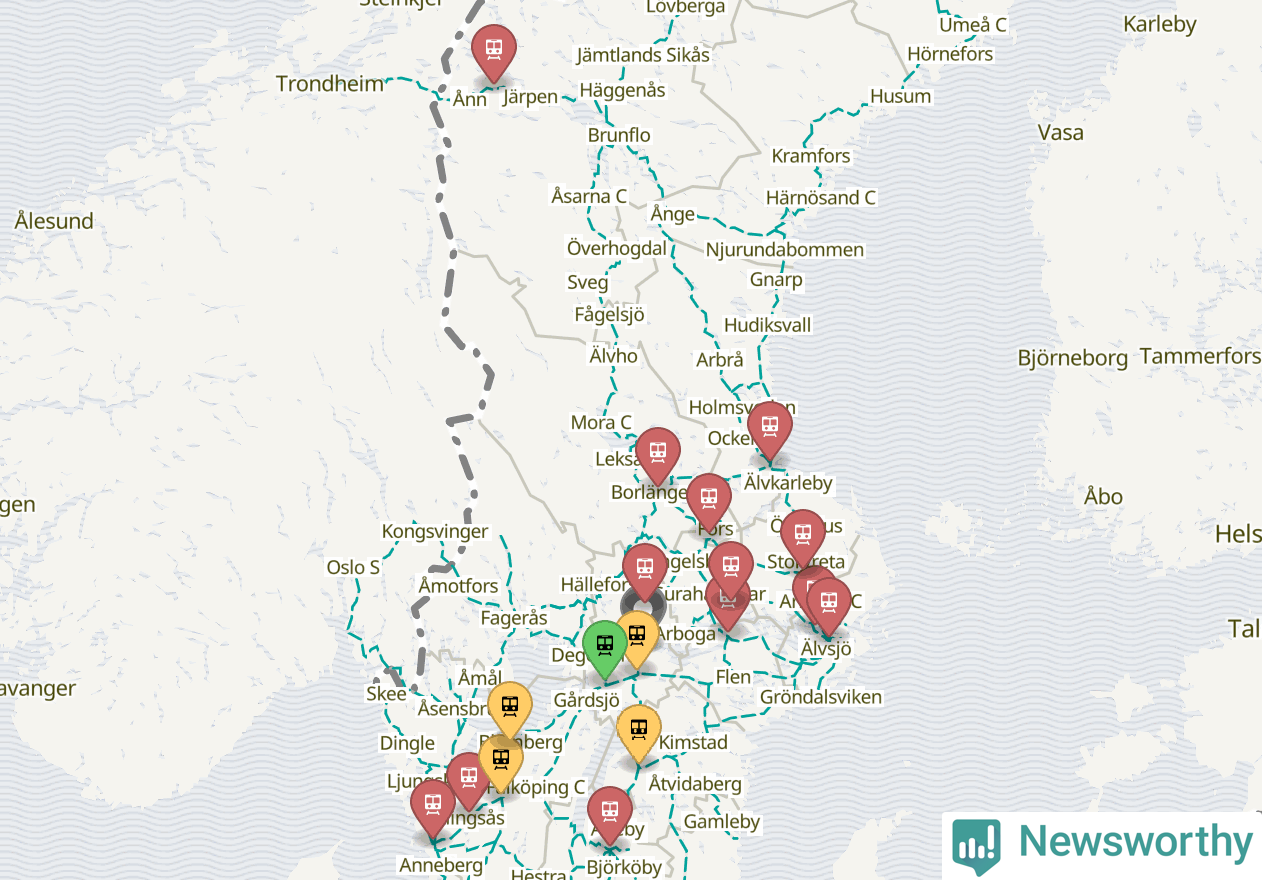Viewport: 1262px width, 880px height.
Task: Click the Vasa city label
Action: [x=1060, y=132]
